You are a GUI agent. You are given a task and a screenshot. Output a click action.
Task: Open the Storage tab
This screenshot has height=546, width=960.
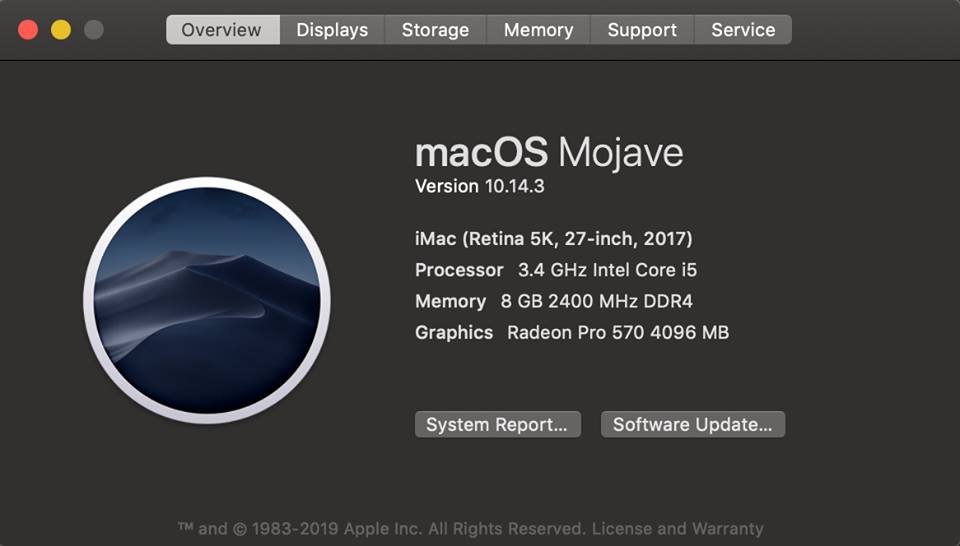tap(435, 29)
